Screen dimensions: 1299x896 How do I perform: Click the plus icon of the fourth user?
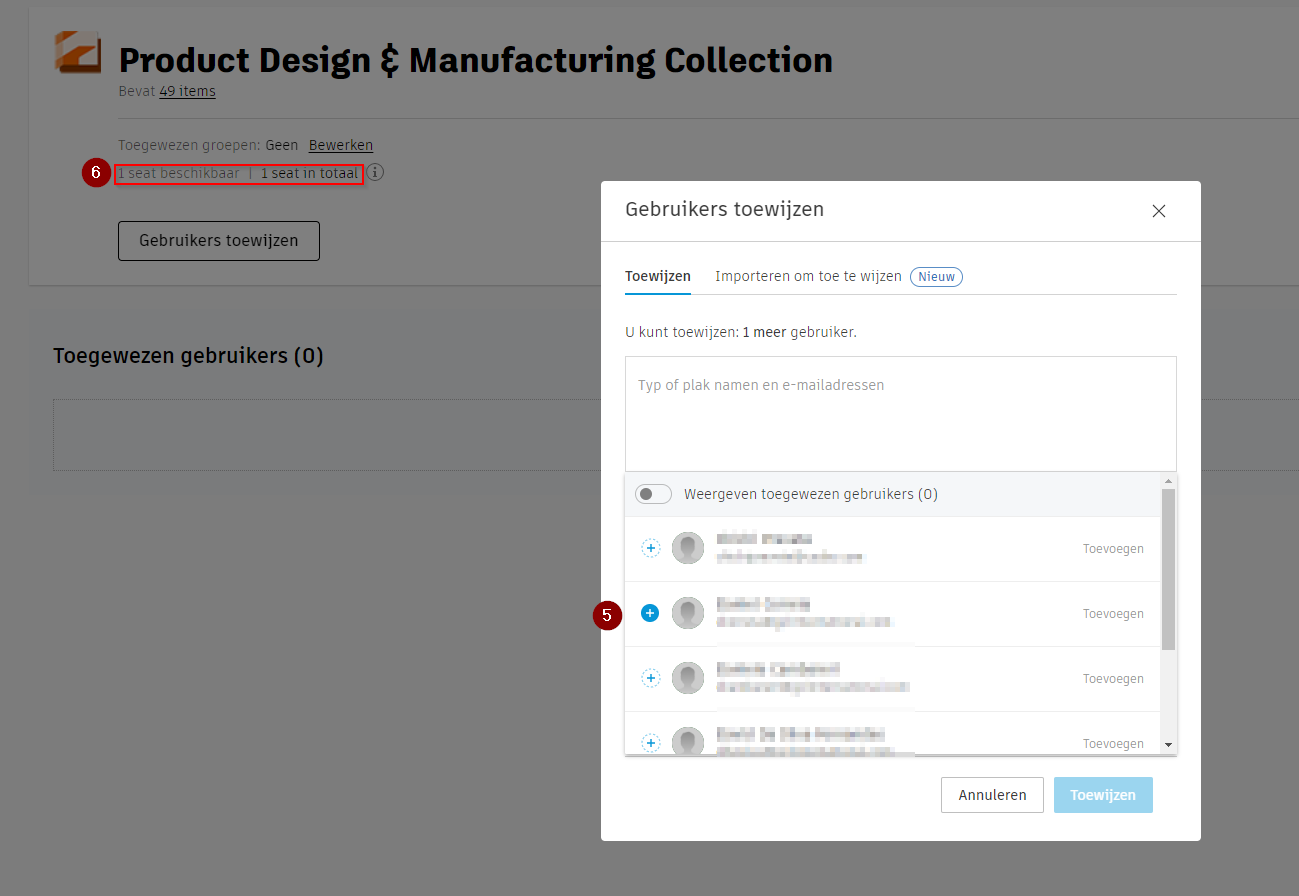click(650, 743)
